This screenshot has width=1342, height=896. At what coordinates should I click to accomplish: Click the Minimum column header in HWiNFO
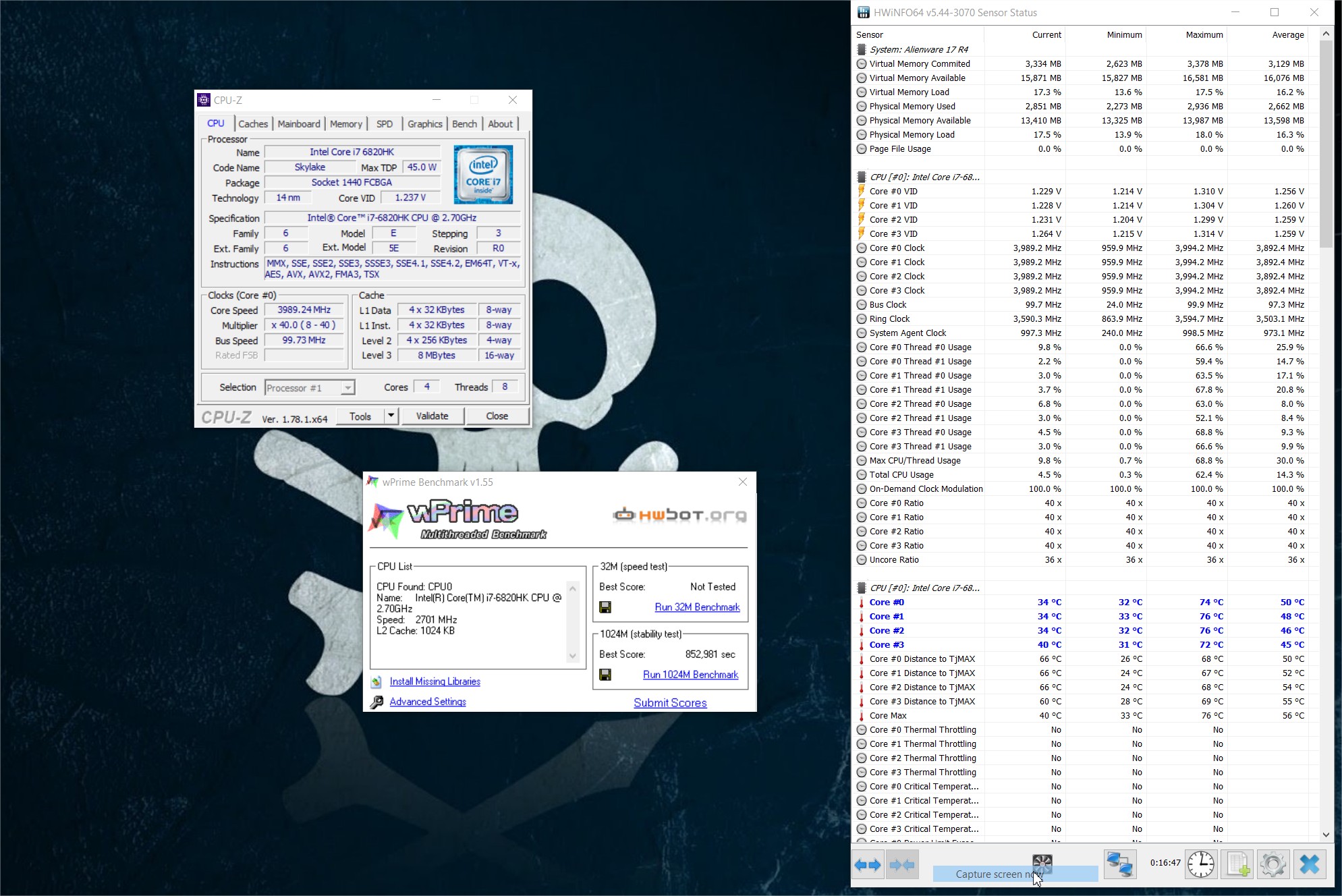pyautogui.click(x=1105, y=35)
